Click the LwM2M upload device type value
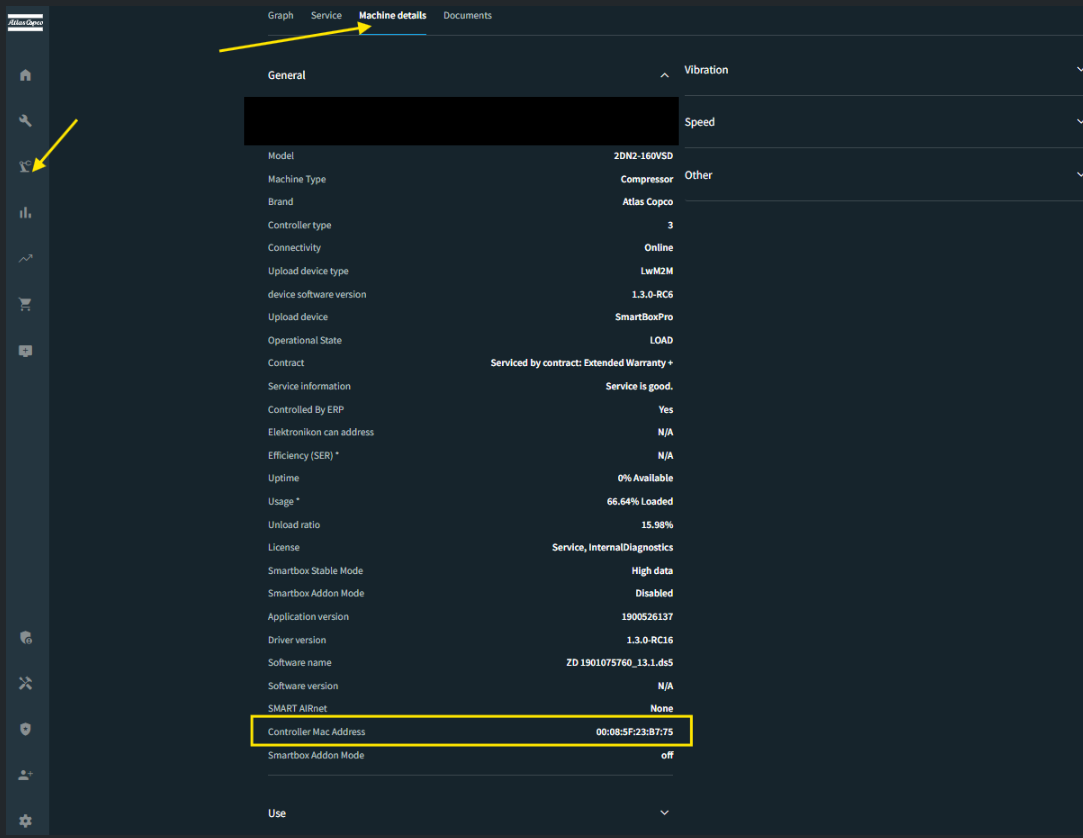 656,271
